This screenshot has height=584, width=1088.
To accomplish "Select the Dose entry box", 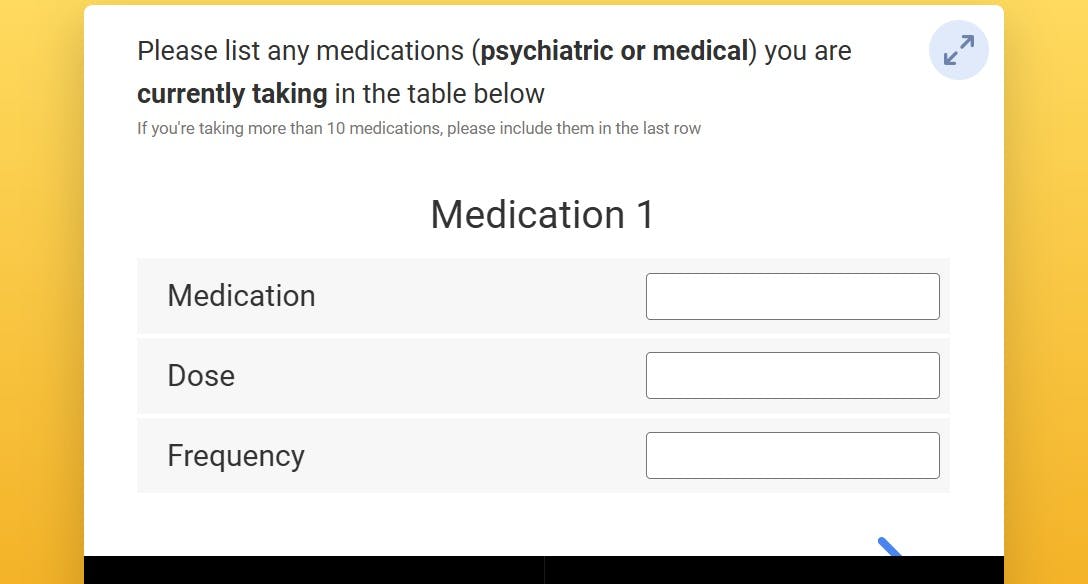I will click(x=792, y=375).
